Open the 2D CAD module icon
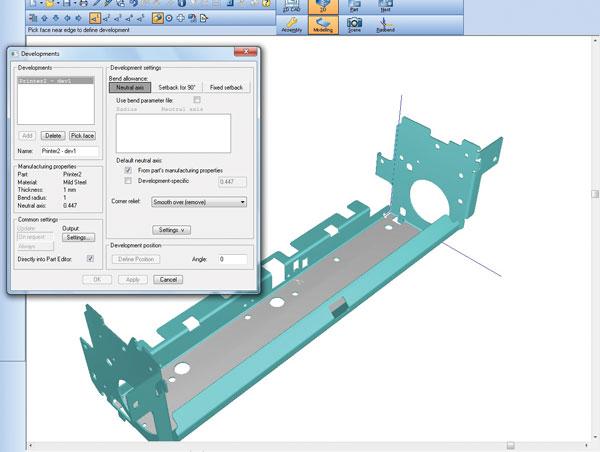This screenshot has width=600, height=452. click(291, 4)
